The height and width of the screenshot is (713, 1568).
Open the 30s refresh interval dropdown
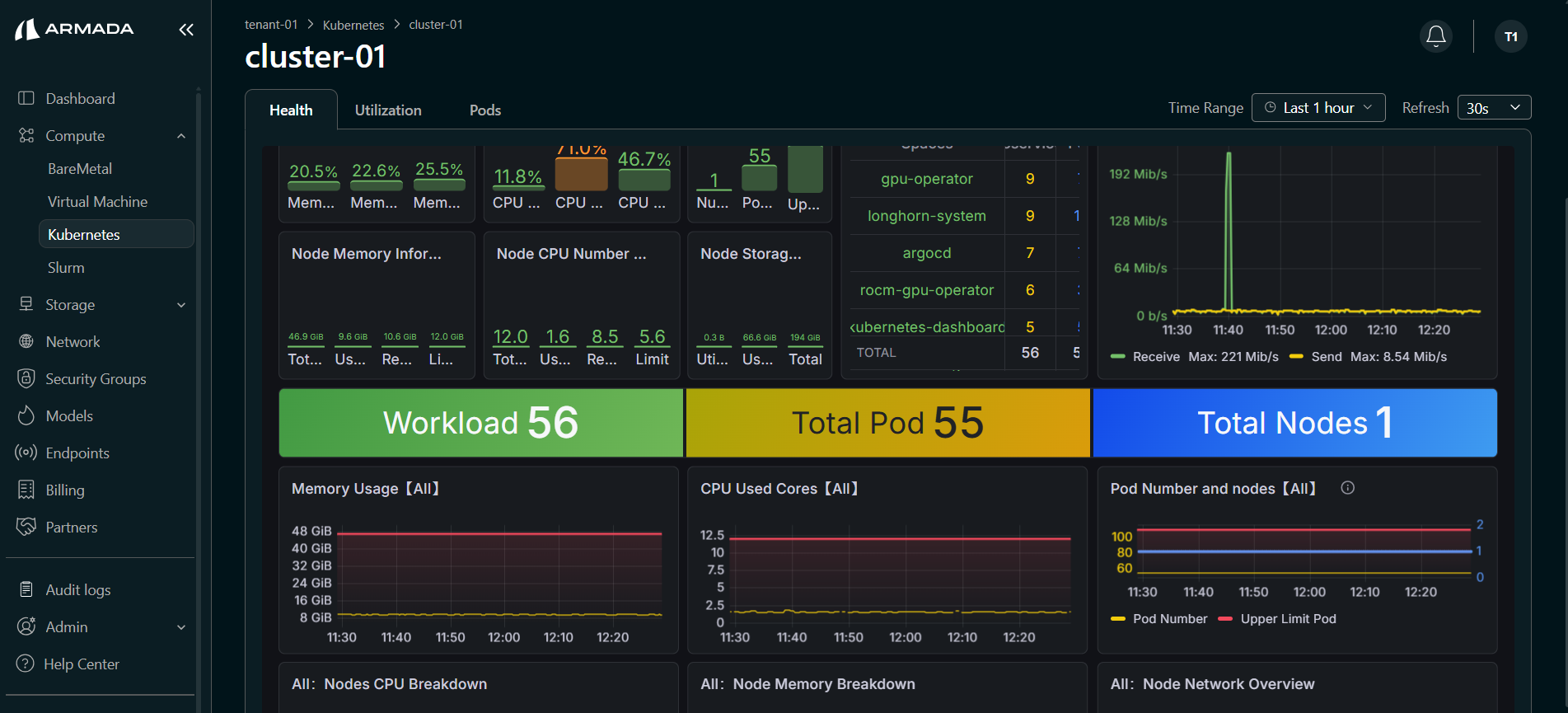point(1494,108)
